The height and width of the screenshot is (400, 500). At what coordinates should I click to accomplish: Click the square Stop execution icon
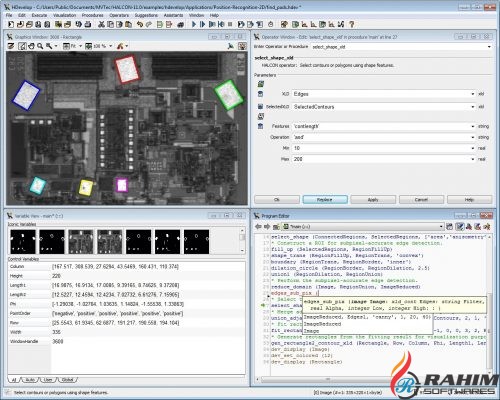point(230,24)
